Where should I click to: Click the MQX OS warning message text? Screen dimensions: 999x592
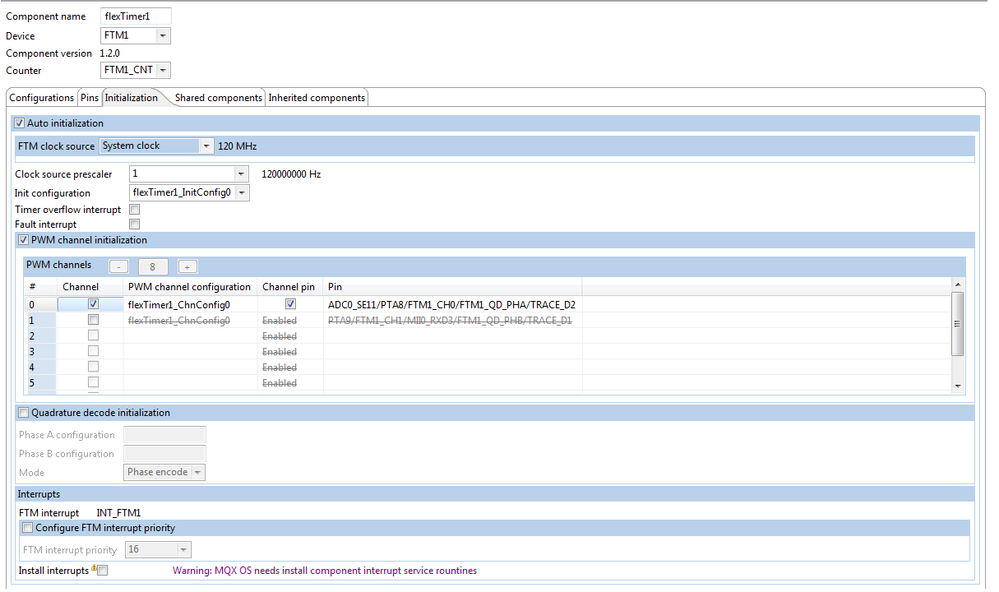point(324,571)
